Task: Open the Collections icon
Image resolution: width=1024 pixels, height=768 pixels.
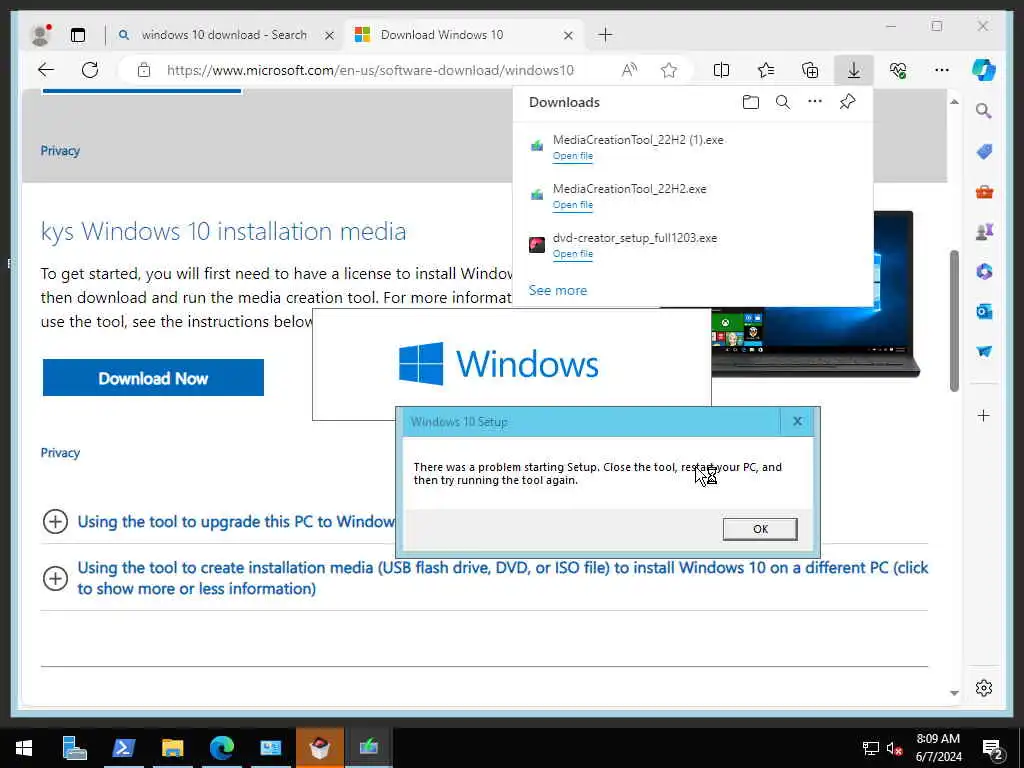Action: coord(810,70)
